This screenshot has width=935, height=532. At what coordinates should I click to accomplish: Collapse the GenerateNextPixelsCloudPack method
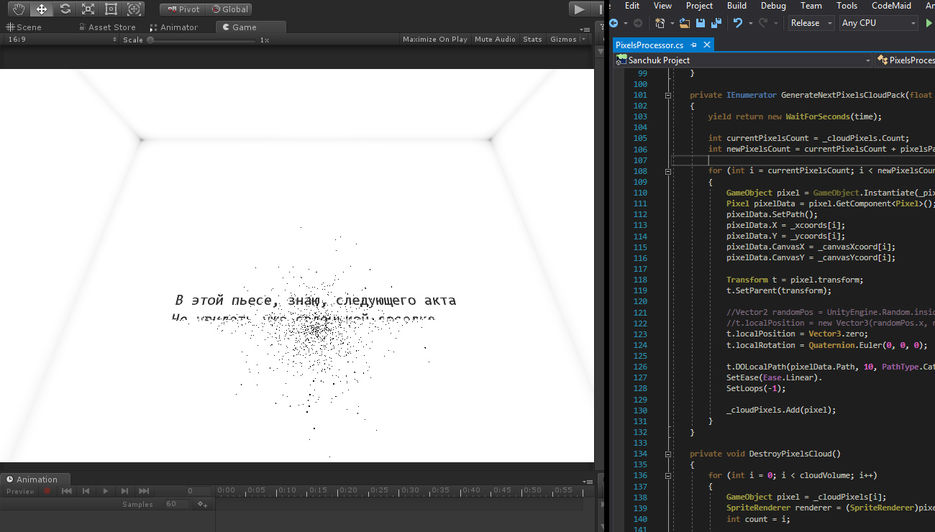[x=667, y=96]
